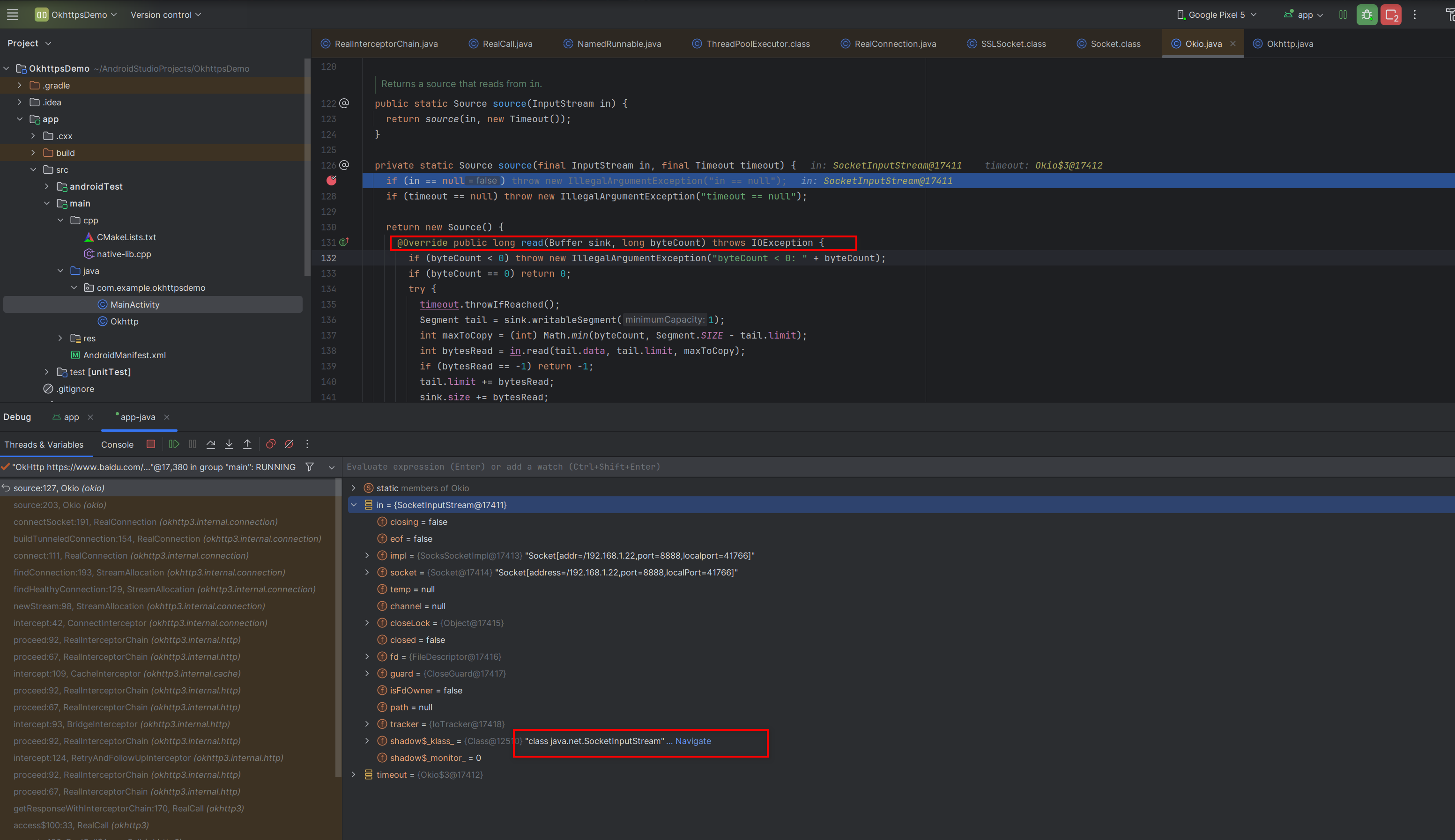Switch to RealCall.java tab
1455x840 pixels.
[500, 44]
